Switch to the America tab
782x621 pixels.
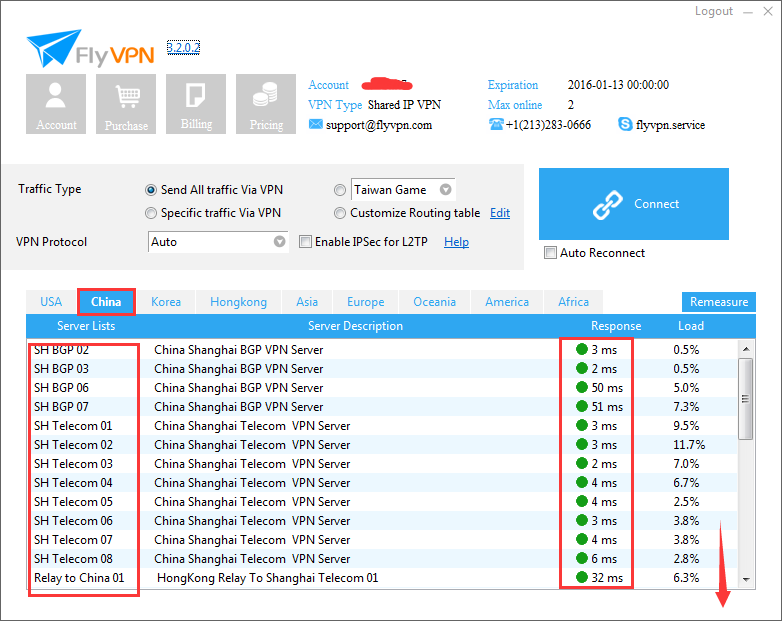[507, 302]
